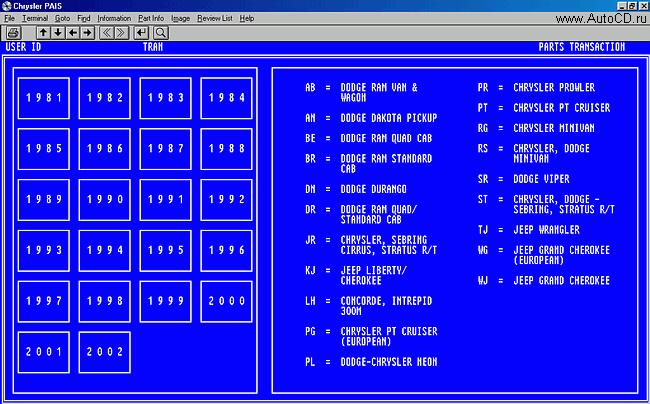Select model year 1996

(x=226, y=251)
